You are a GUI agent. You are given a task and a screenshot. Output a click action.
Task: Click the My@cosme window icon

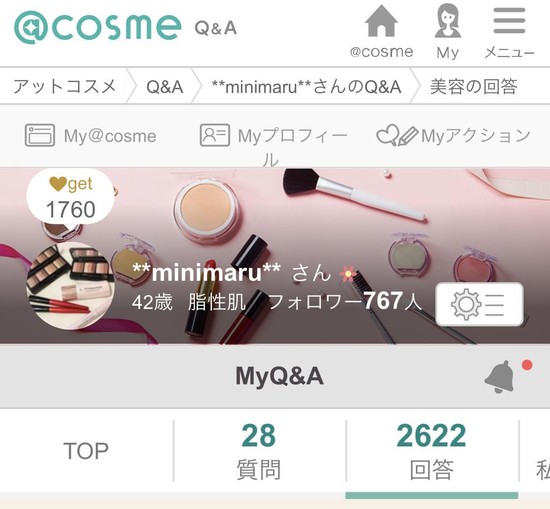pos(40,135)
